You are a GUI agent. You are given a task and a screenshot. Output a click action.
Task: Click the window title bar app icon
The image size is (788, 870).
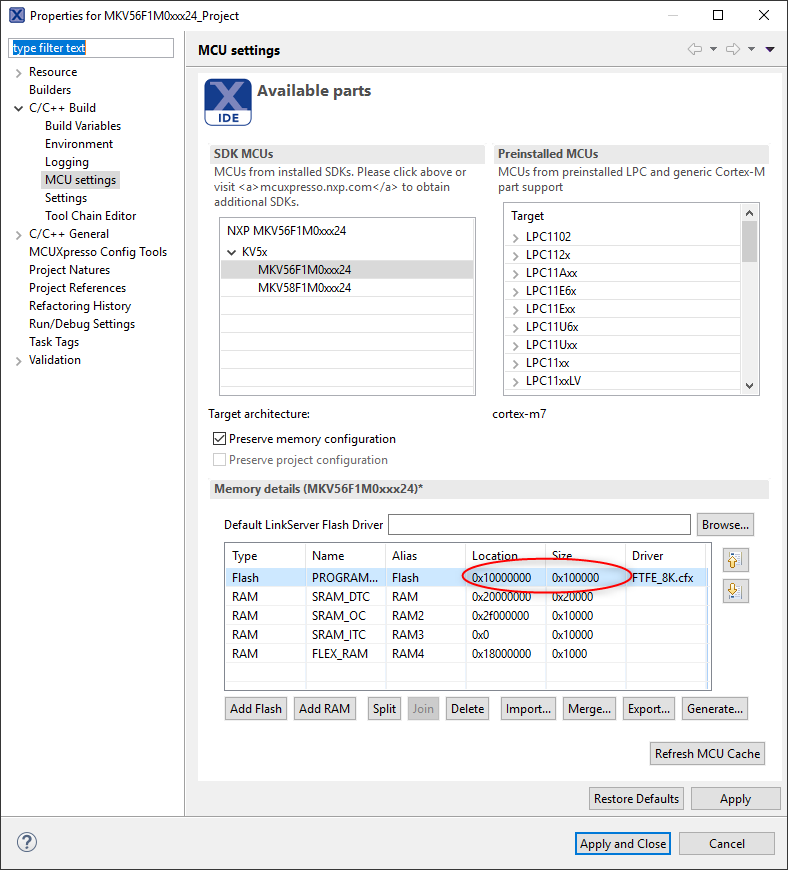[17, 15]
